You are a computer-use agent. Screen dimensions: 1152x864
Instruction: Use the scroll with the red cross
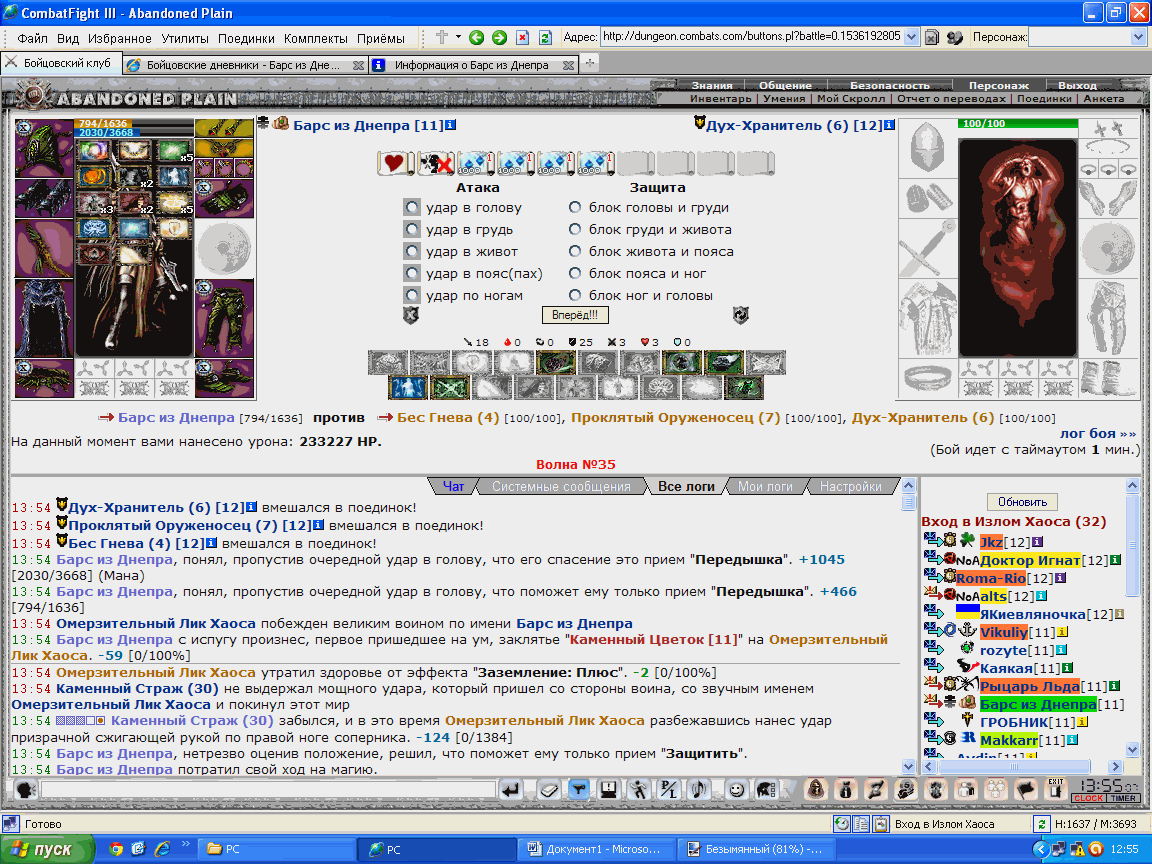(x=436, y=163)
